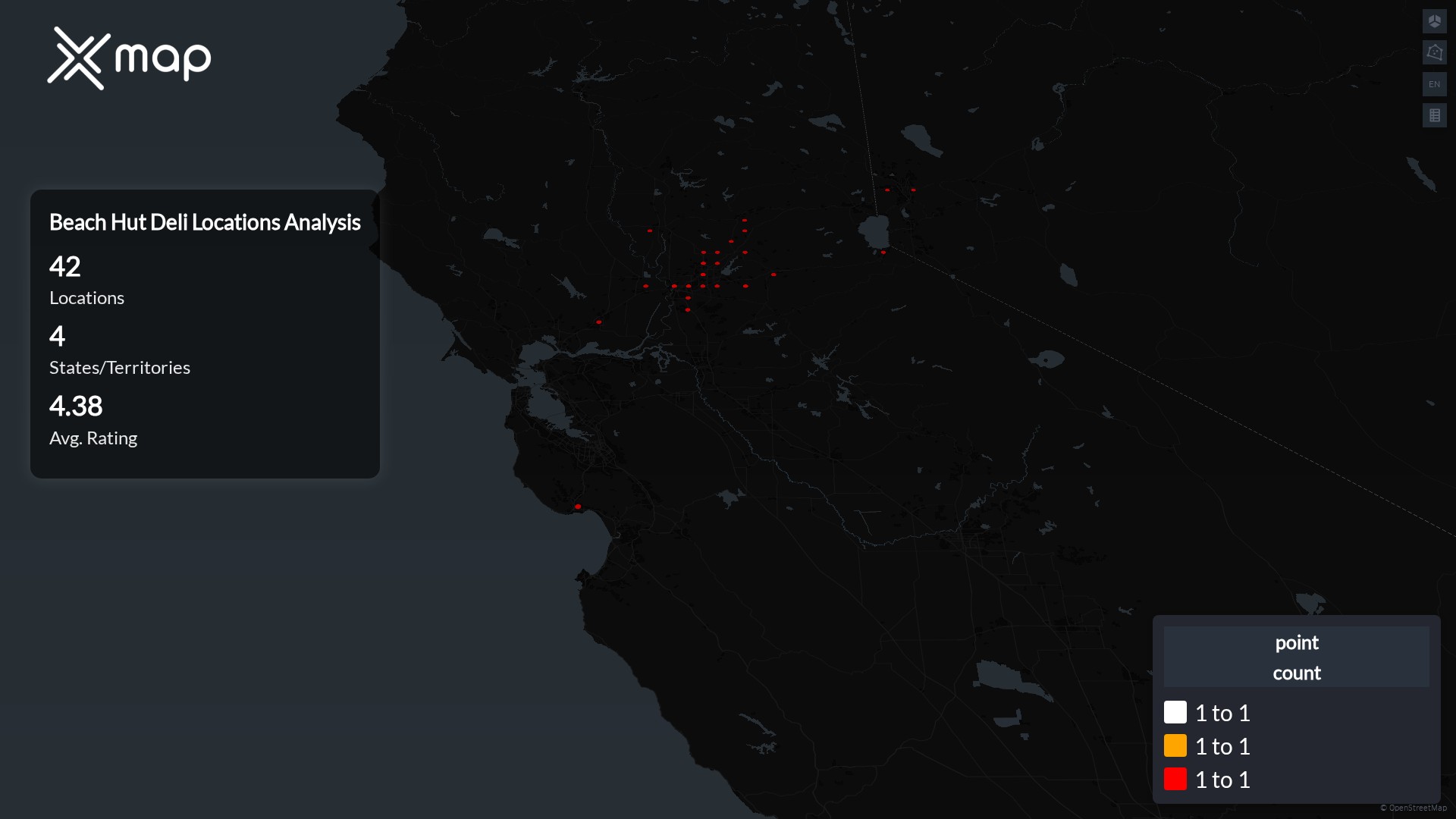
Task: Toggle the 3D map view cube icon
Action: 1434,21
